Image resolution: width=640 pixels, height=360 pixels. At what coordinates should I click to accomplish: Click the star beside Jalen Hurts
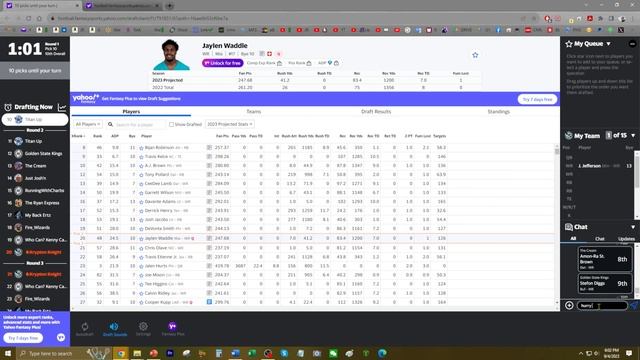point(141,266)
